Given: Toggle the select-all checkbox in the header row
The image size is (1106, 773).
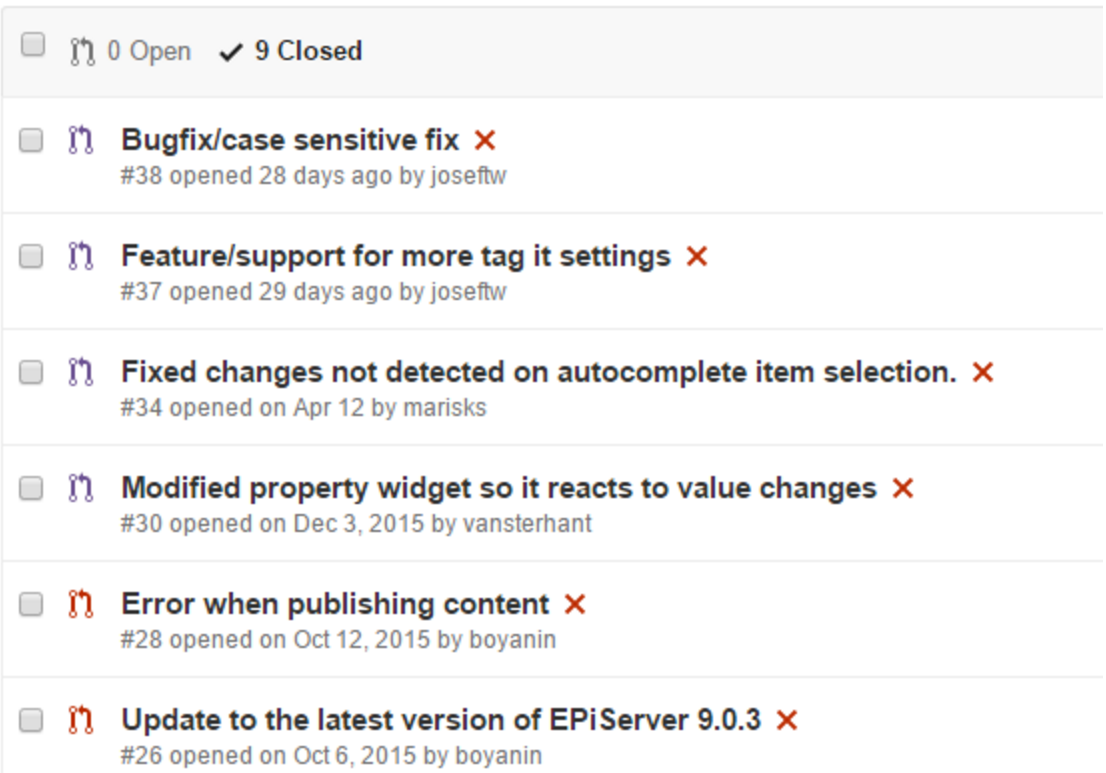Looking at the screenshot, I should pos(32,44).
